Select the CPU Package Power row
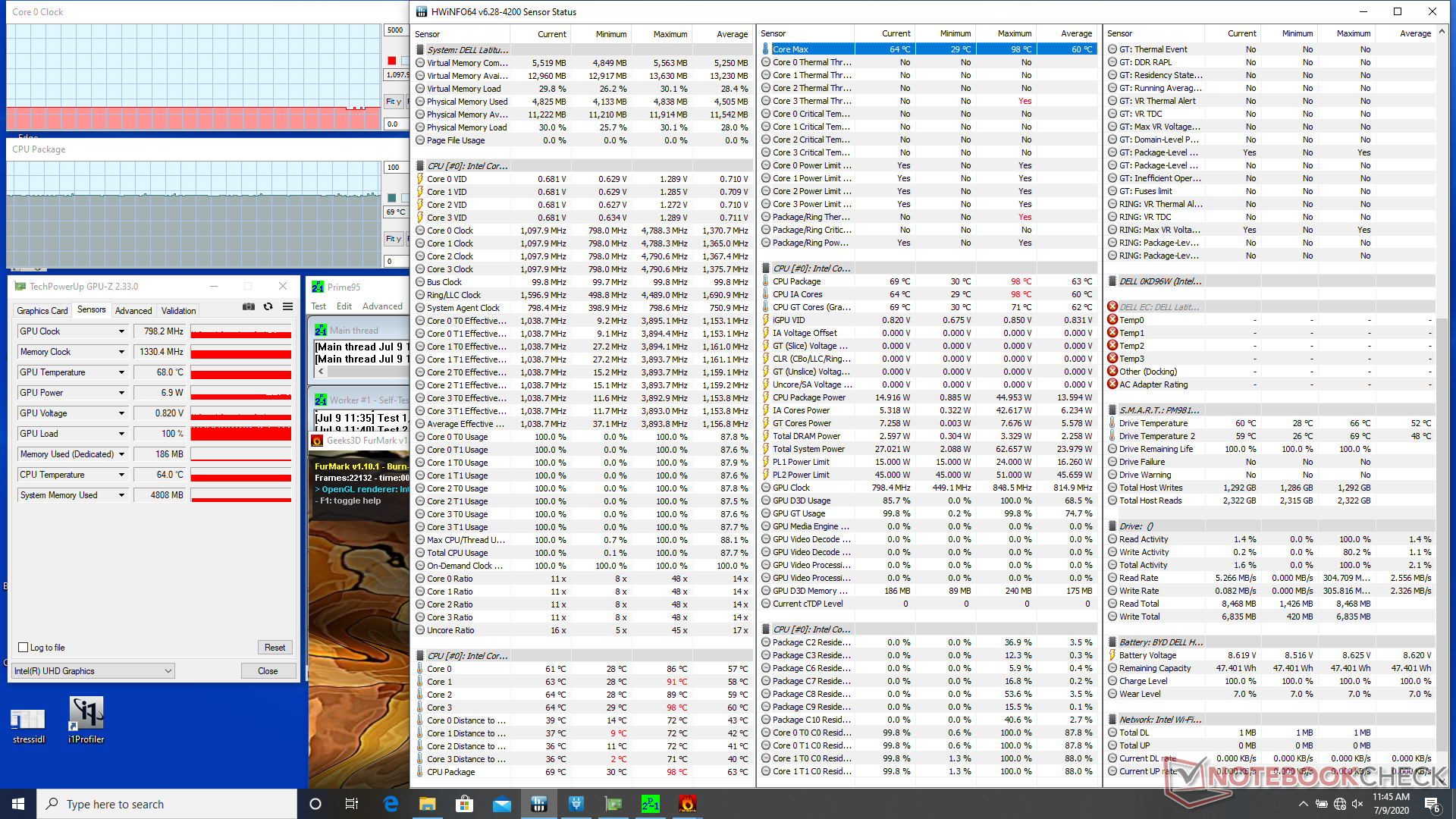The width and height of the screenshot is (1456, 819). pyautogui.click(x=928, y=397)
